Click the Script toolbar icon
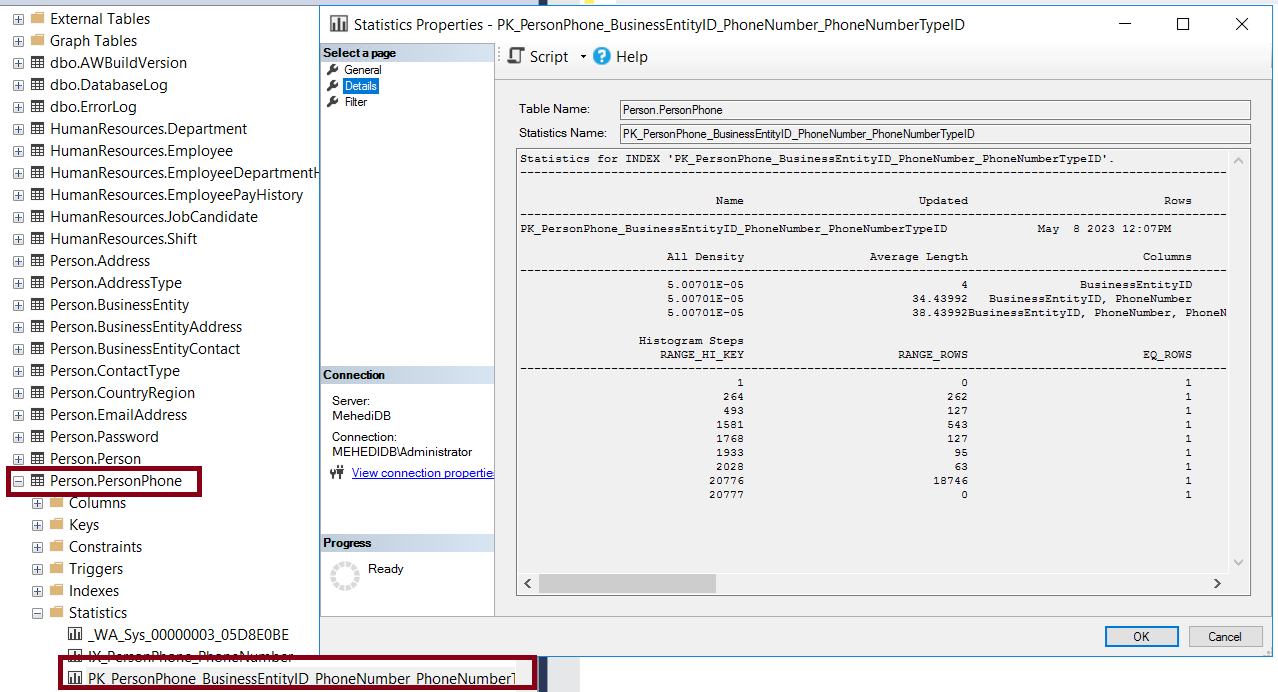Screen dimensions: 1278x692 515,57
